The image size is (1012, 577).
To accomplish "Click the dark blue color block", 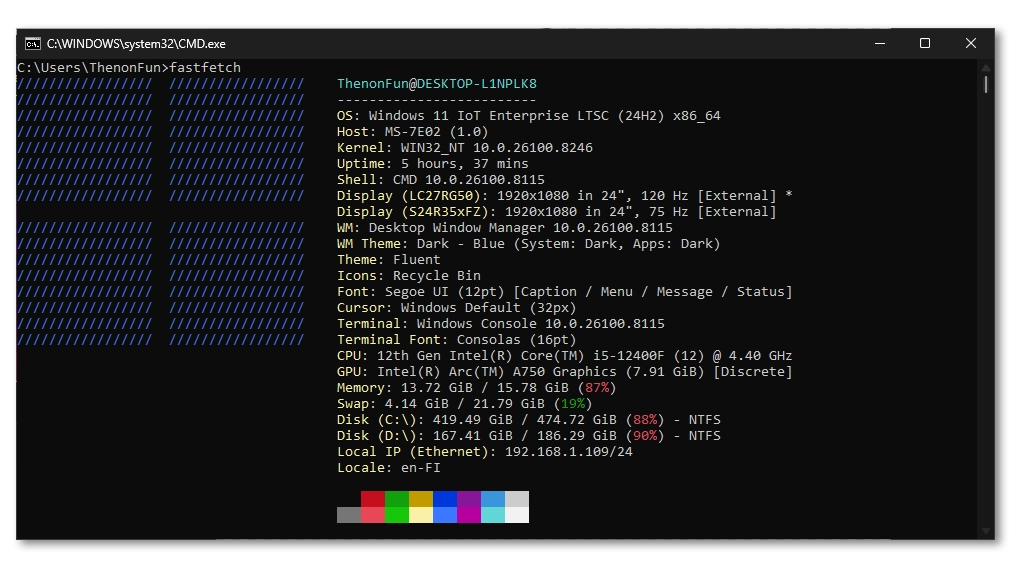I will [x=445, y=499].
